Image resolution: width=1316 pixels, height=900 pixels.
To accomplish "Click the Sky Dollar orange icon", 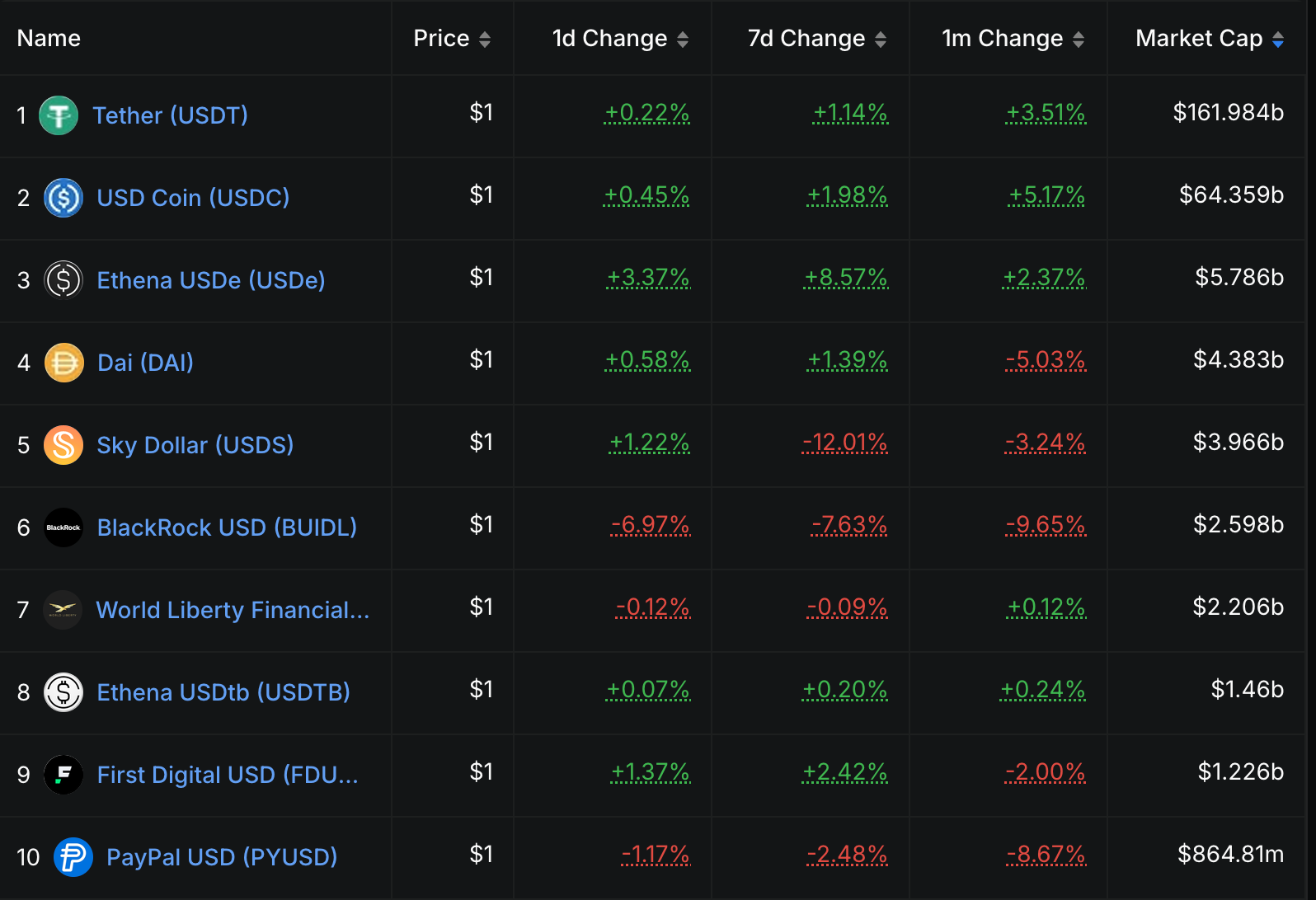I will [63, 445].
